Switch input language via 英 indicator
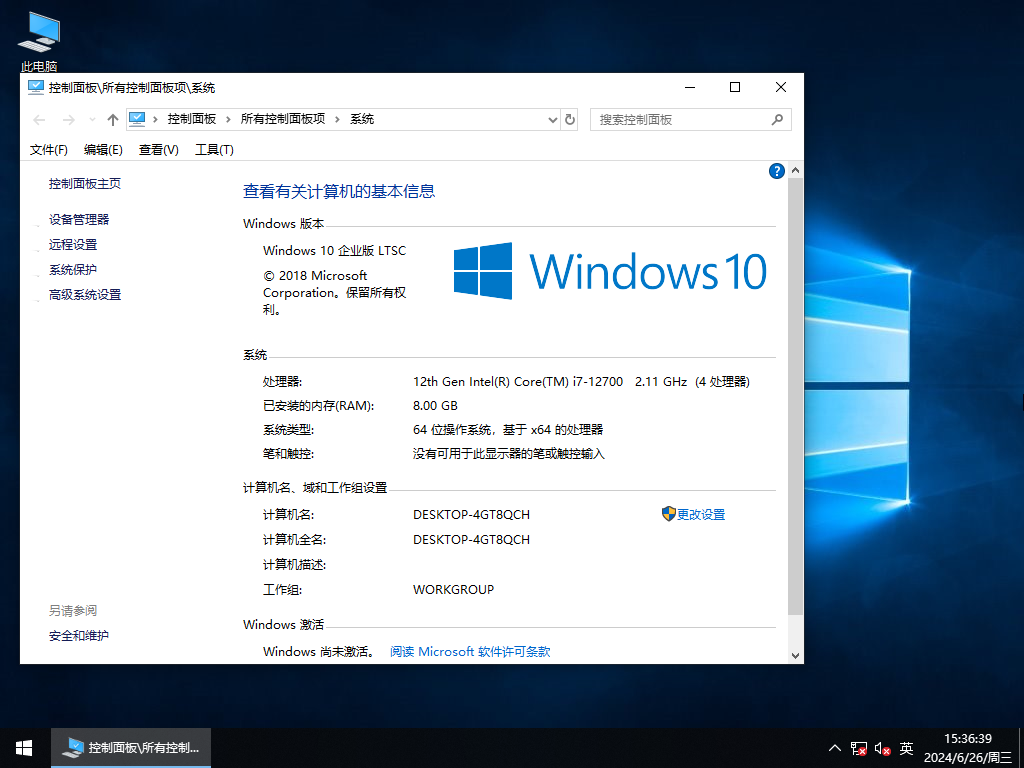 click(x=906, y=747)
